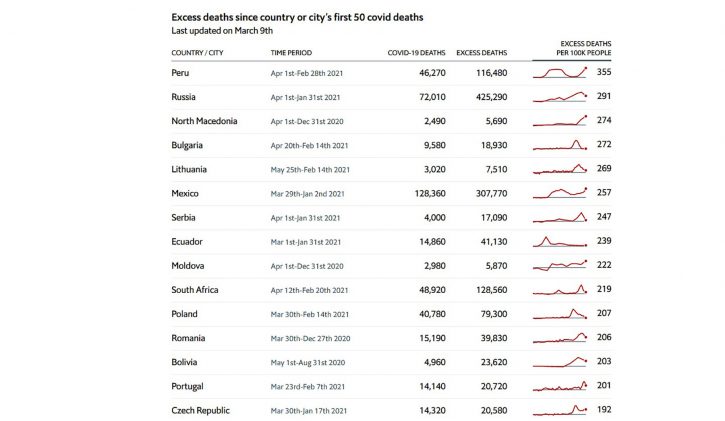This screenshot has width=725, height=421.
Task: Click Serbia's Apr 1st-Jan 31st 2021 period
Action: (x=305, y=218)
